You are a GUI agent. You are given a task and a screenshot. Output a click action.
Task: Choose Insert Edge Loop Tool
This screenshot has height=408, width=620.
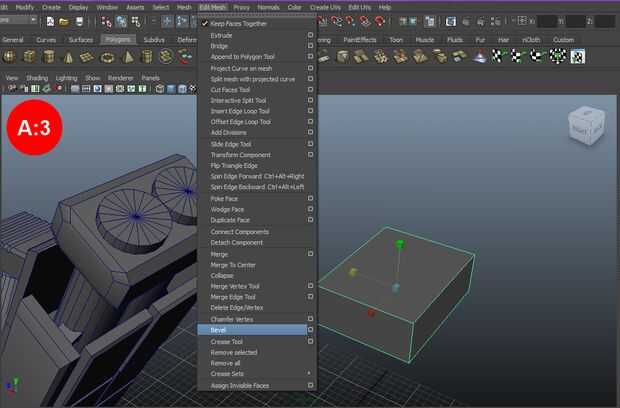tap(241, 111)
